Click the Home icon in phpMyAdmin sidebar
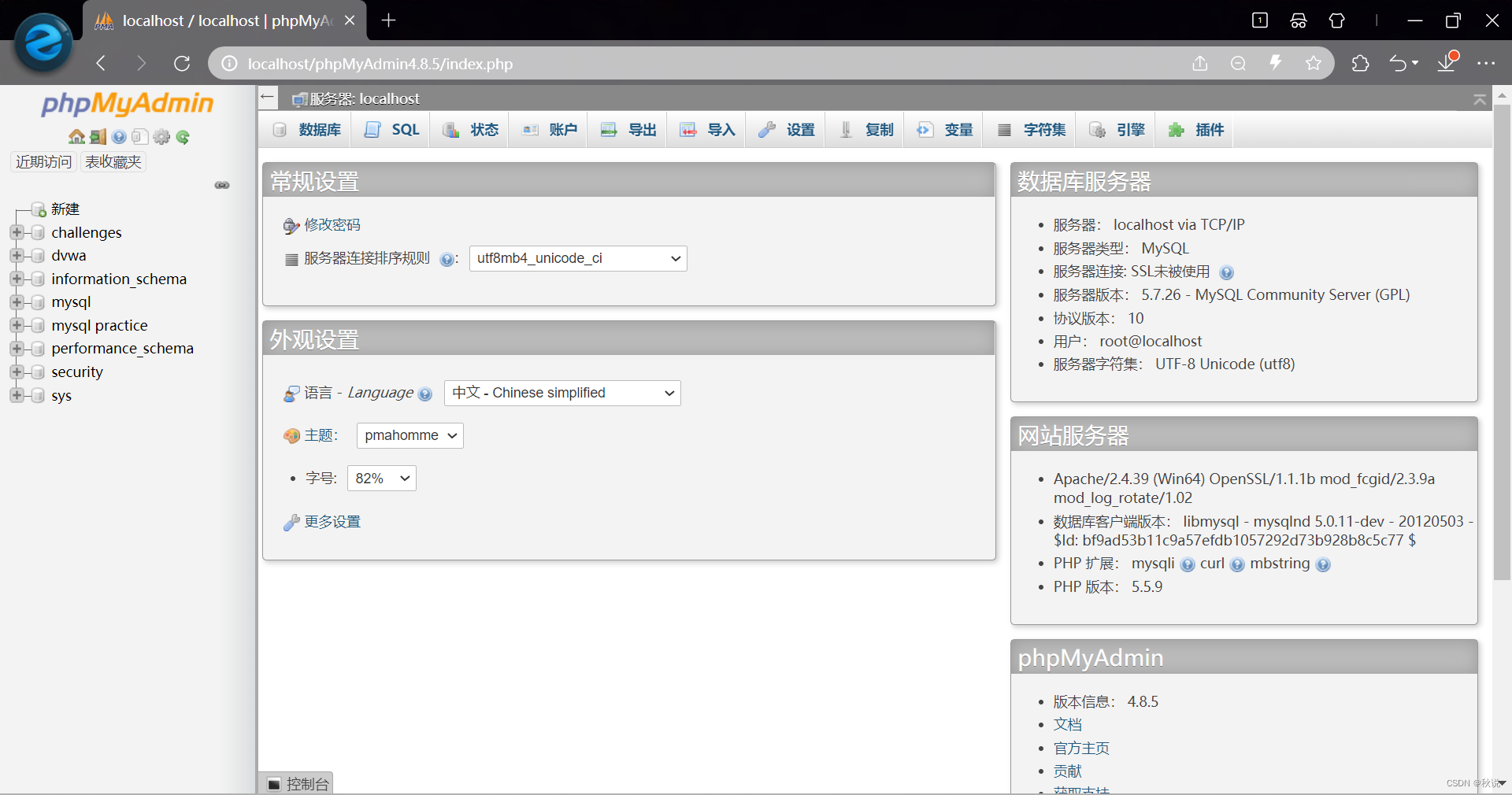Screen dimensions: 1512x795 pos(76,137)
